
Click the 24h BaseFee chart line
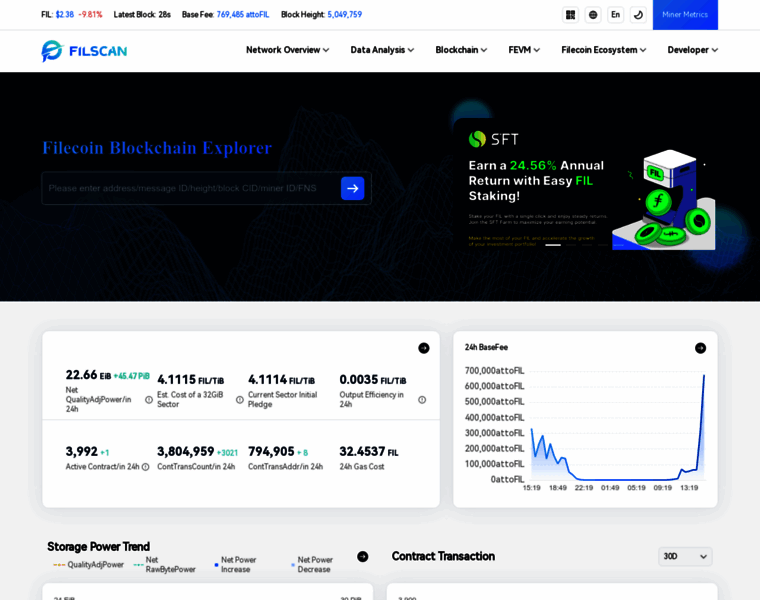click(618, 426)
